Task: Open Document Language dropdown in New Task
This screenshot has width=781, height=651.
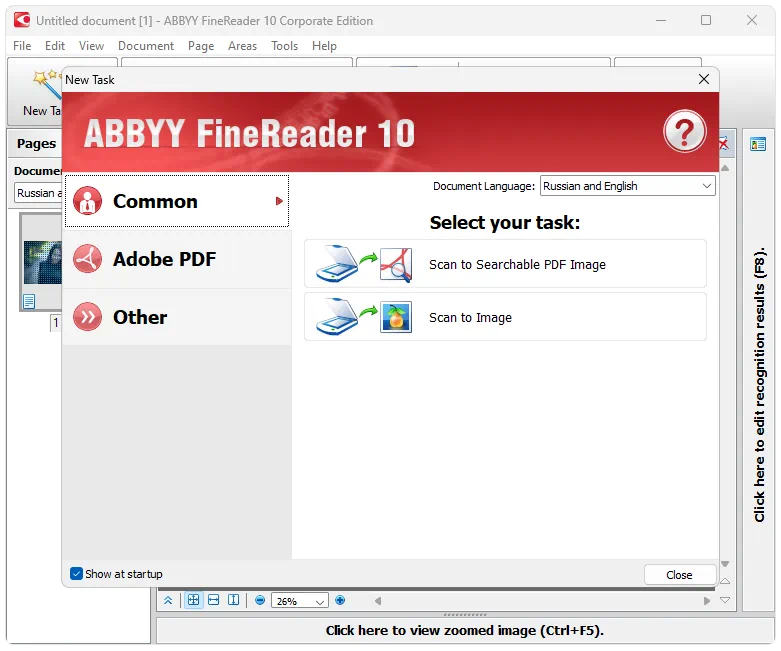Action: (x=628, y=186)
